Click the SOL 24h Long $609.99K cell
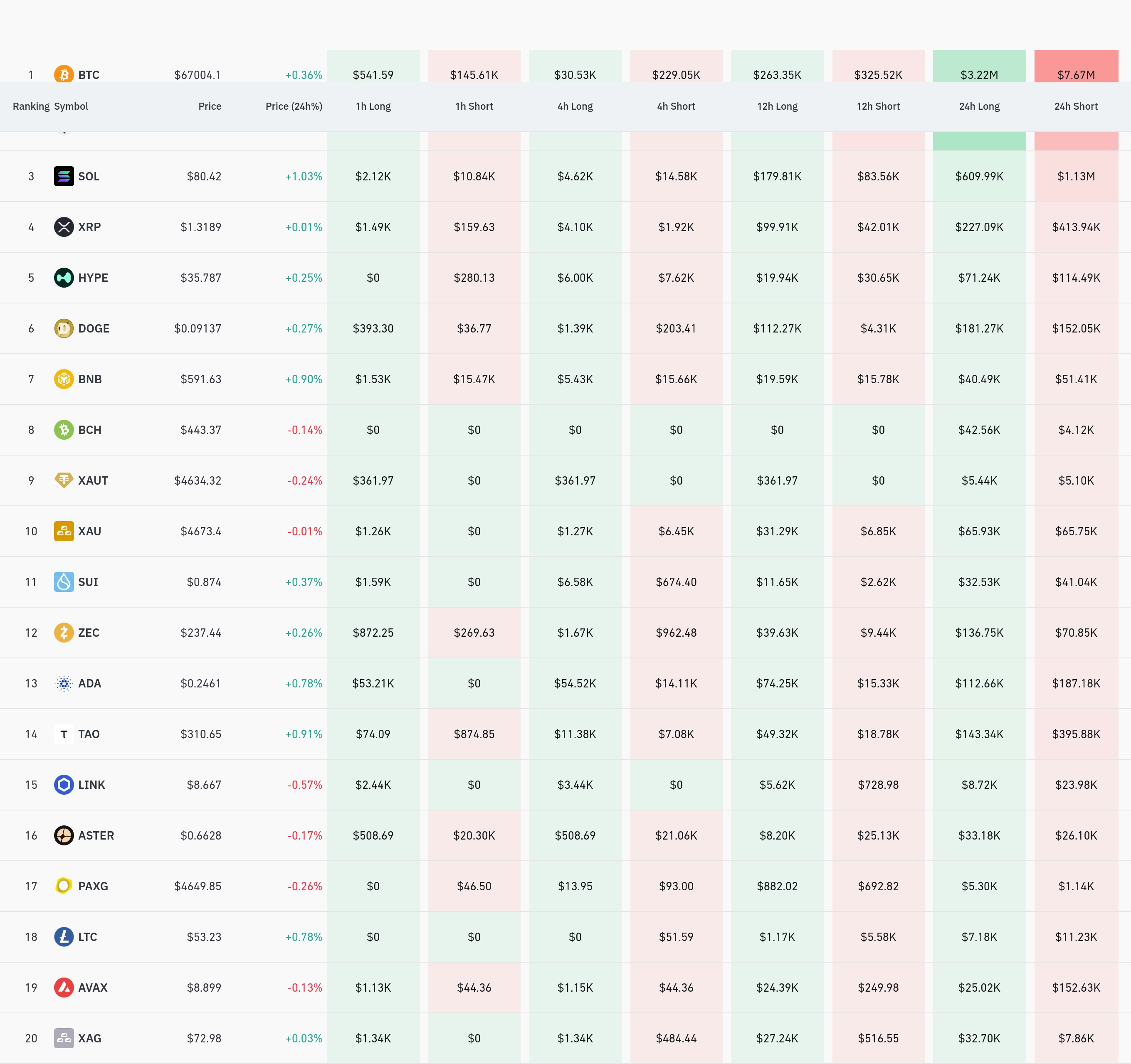 [979, 176]
